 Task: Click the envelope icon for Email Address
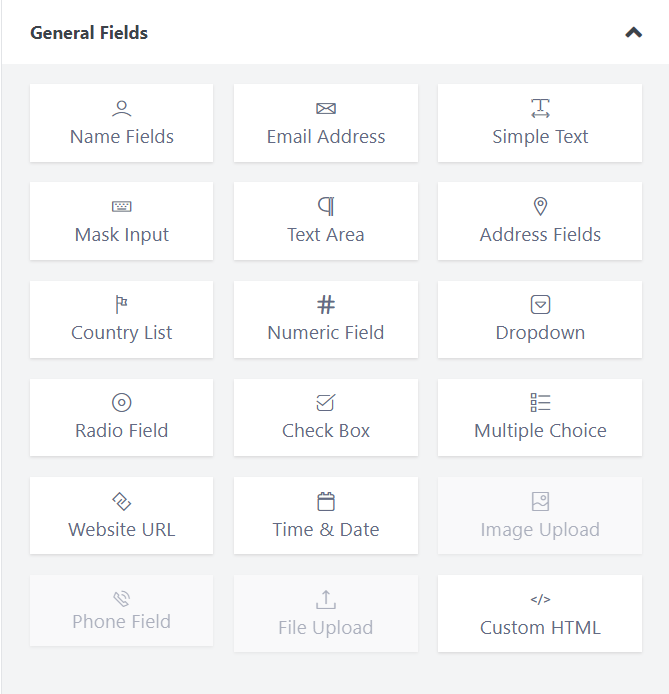pos(326,108)
